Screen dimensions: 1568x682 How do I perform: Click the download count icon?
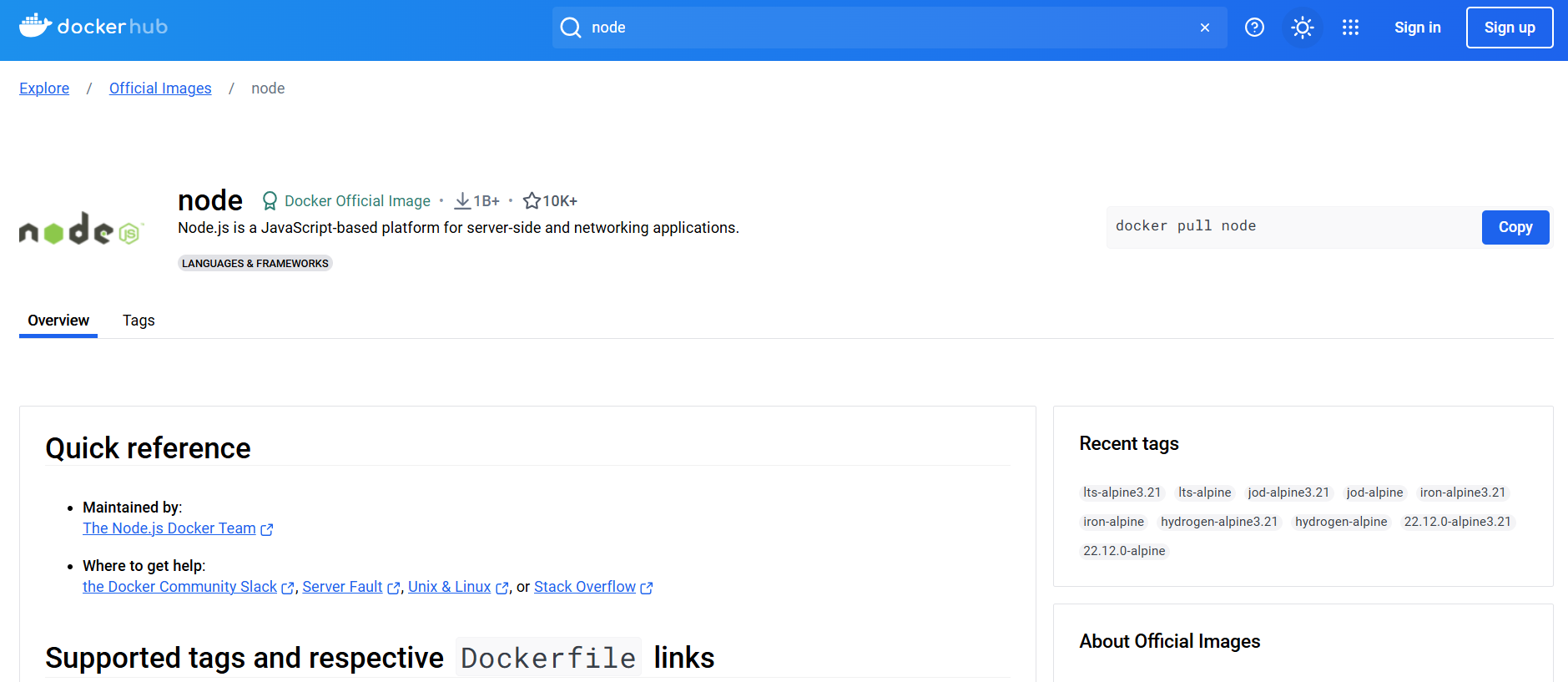point(462,201)
